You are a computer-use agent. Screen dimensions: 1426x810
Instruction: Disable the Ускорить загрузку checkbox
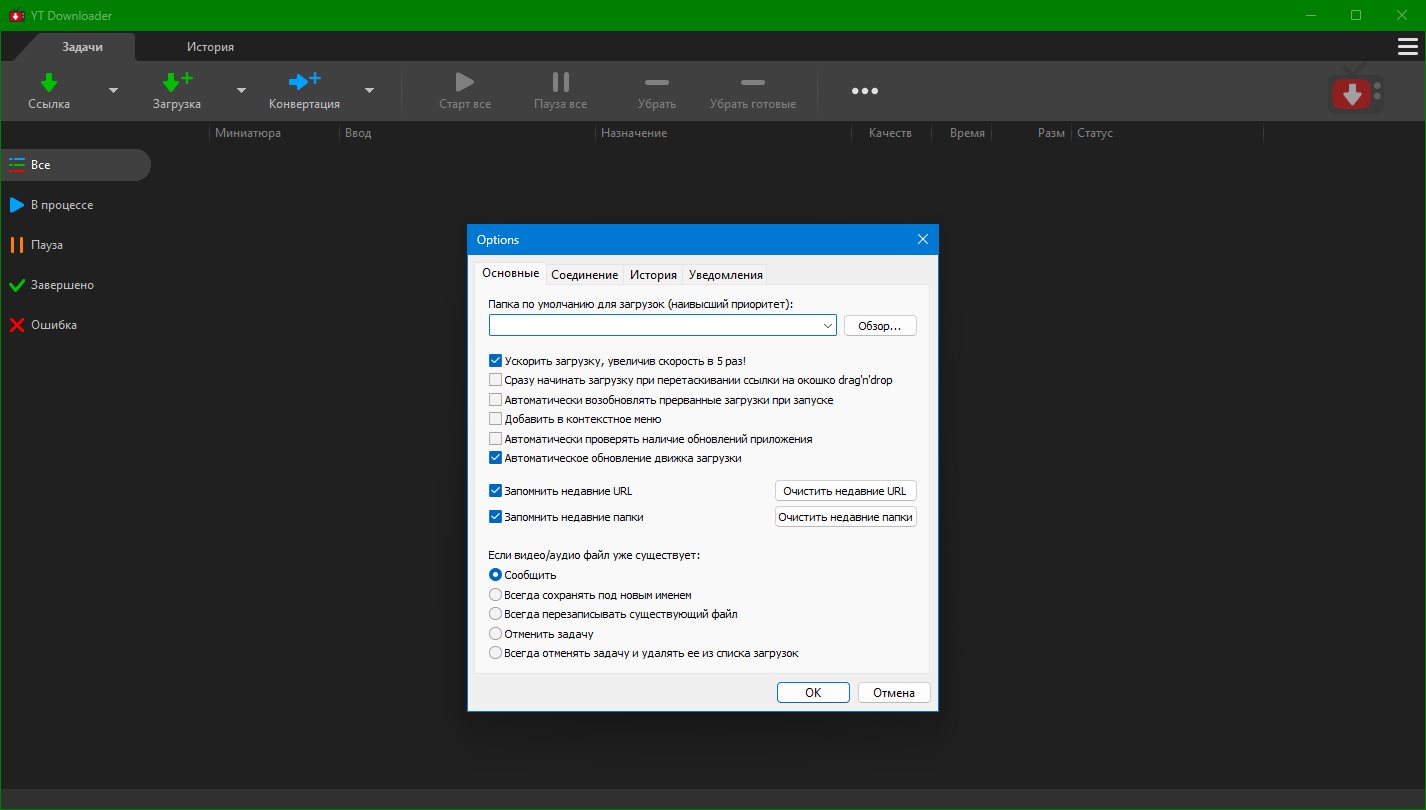tap(495, 361)
